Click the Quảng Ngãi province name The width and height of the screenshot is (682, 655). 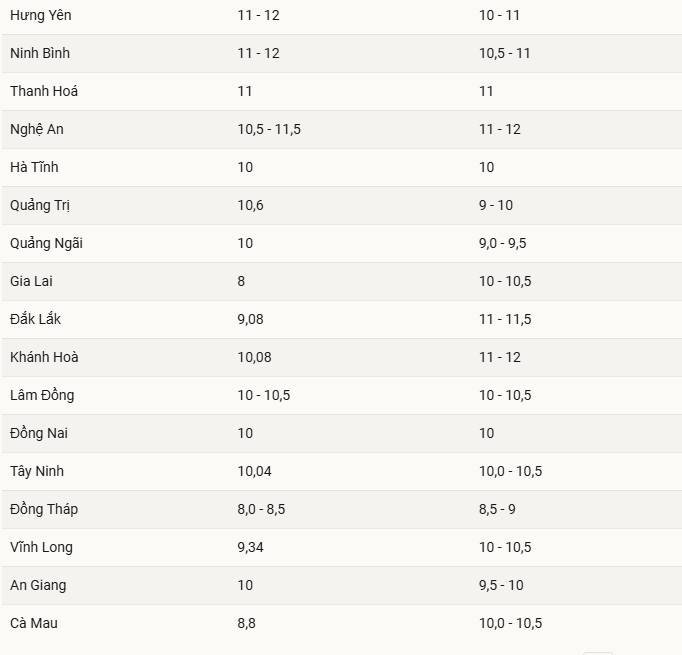pyautogui.click(x=46, y=243)
